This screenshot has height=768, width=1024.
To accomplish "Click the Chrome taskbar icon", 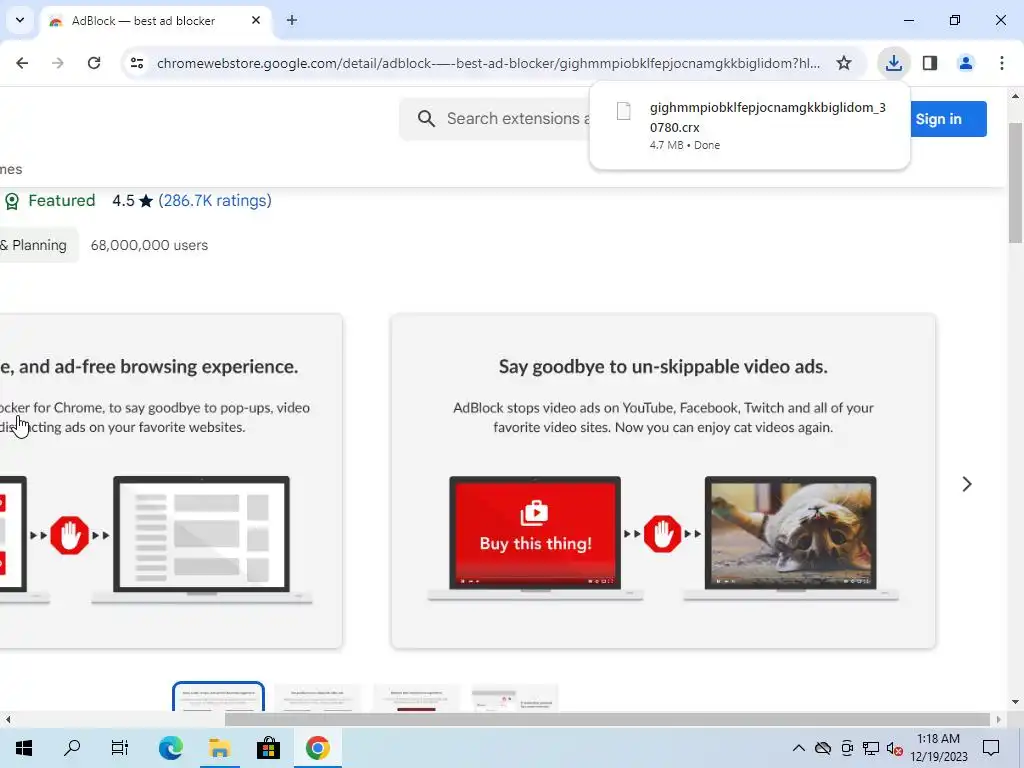I will click(317, 748).
